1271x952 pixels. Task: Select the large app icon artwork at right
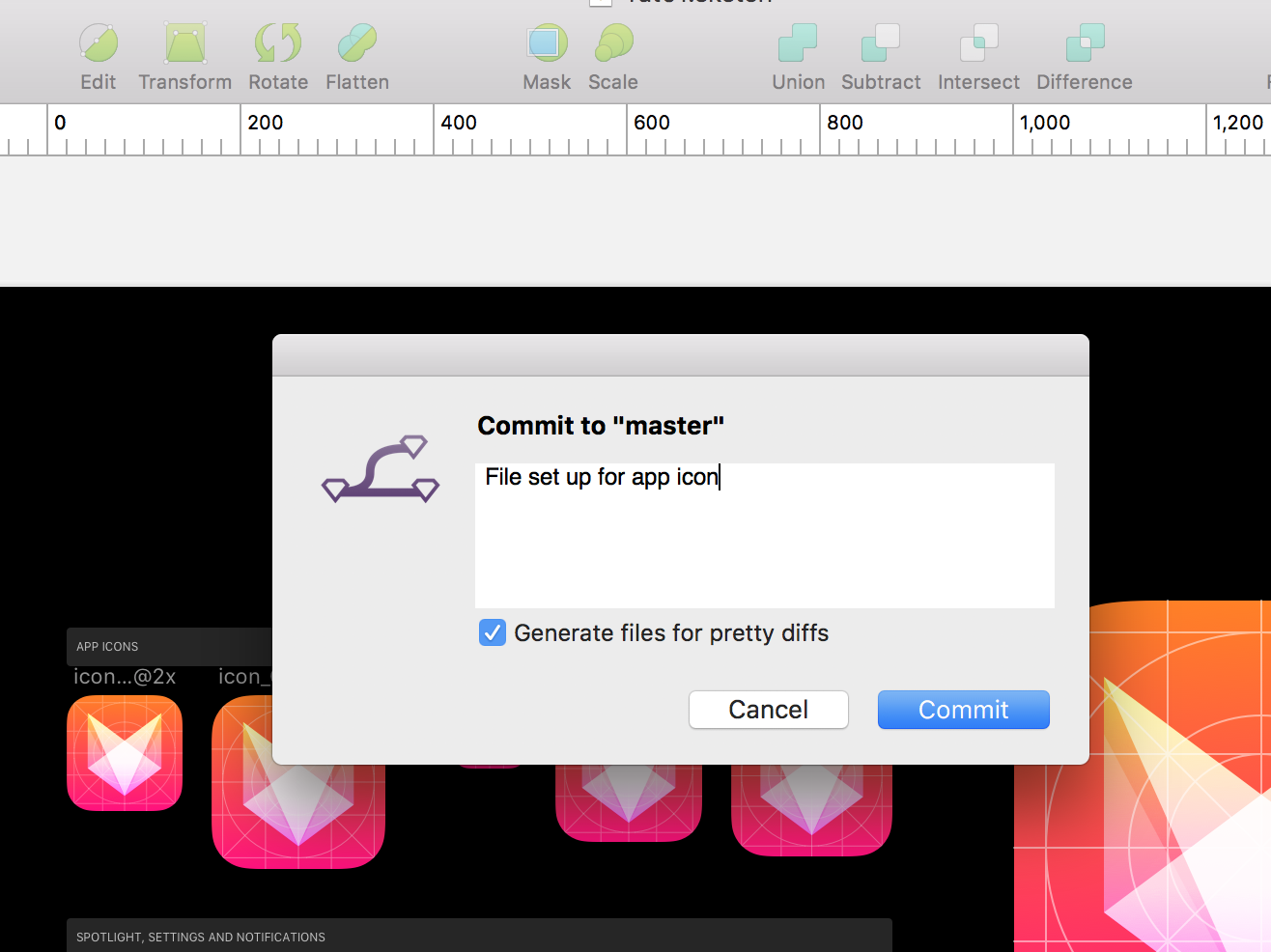coord(1143,776)
